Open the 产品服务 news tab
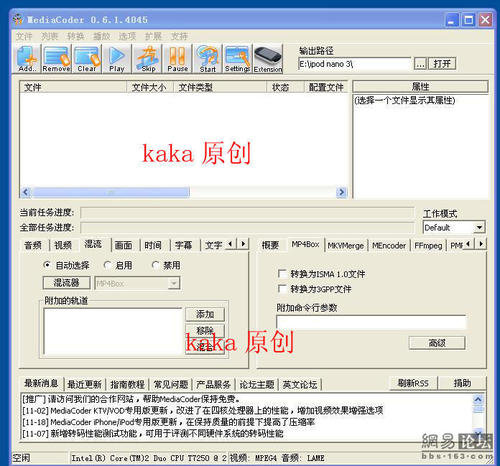The width and height of the screenshot is (500, 466). (x=213, y=384)
